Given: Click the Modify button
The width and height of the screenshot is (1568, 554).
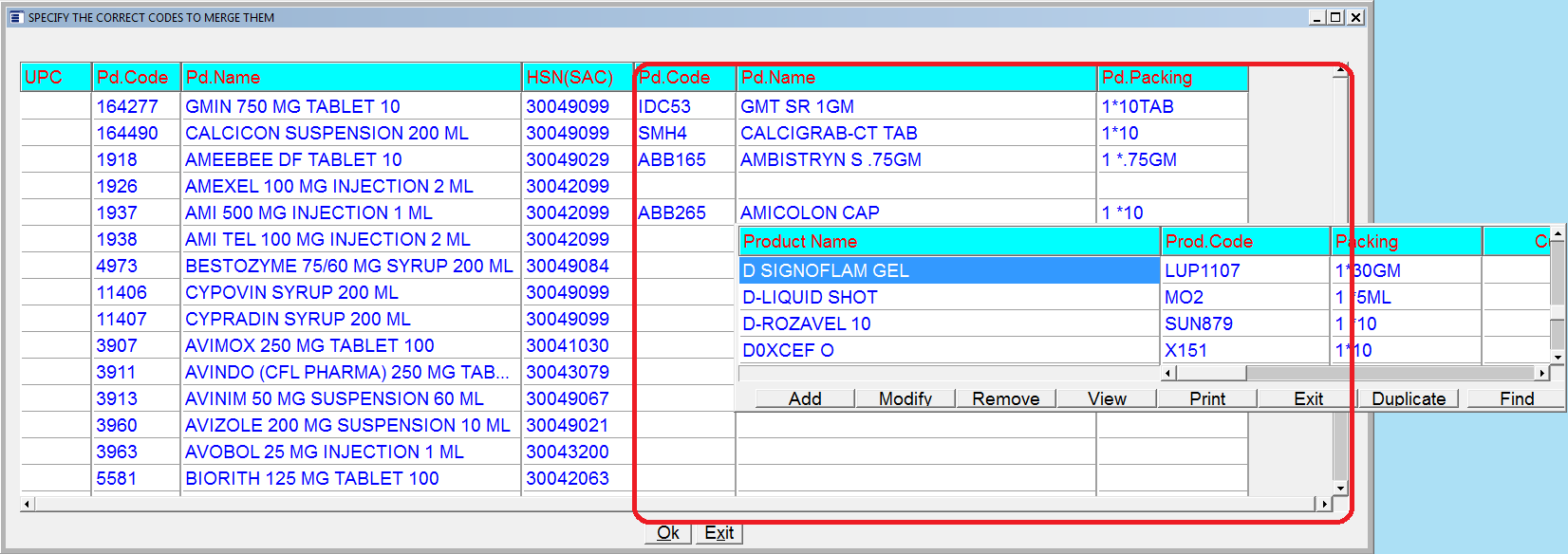Looking at the screenshot, I should [905, 398].
